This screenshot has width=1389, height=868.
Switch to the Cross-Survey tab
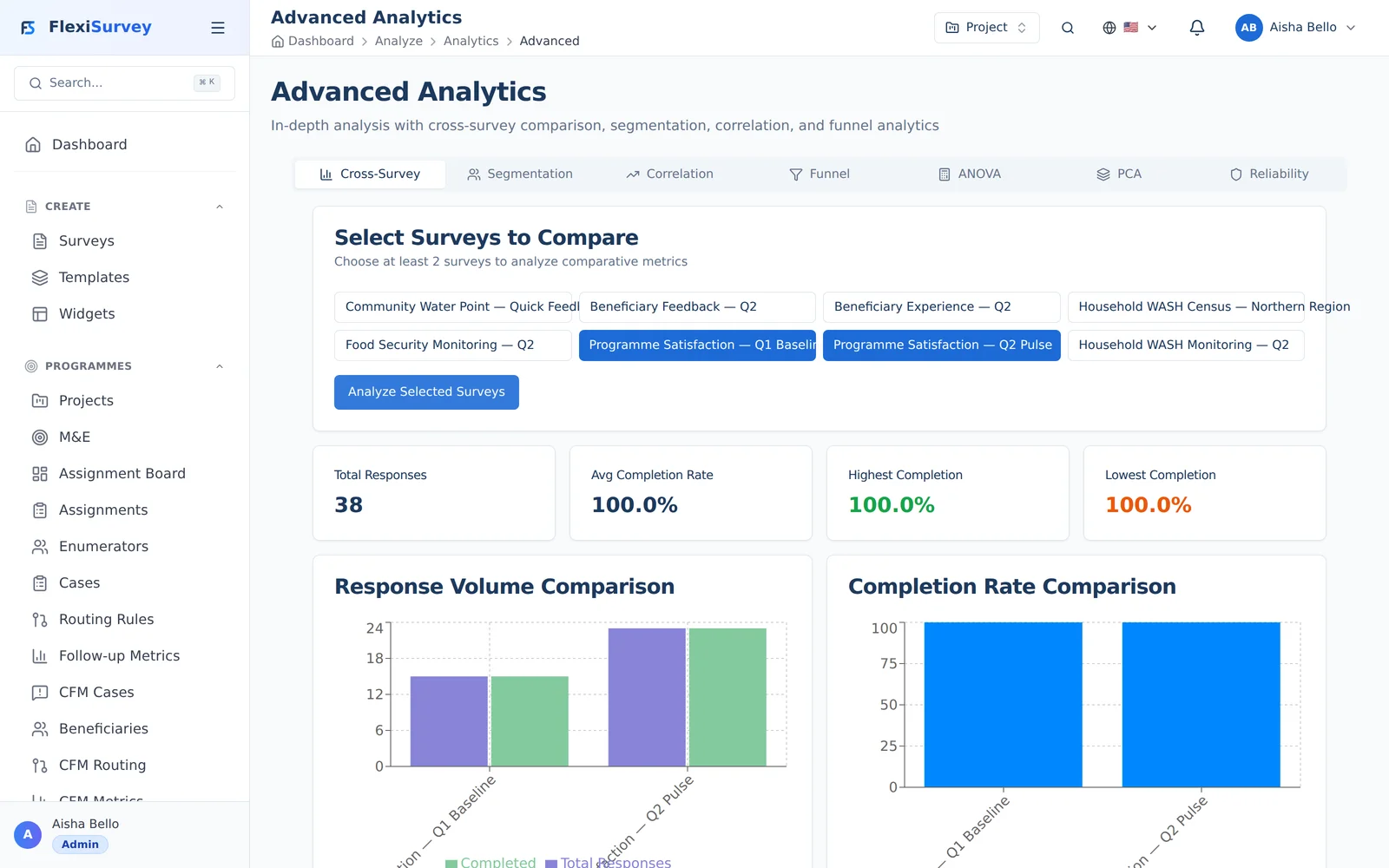370,174
